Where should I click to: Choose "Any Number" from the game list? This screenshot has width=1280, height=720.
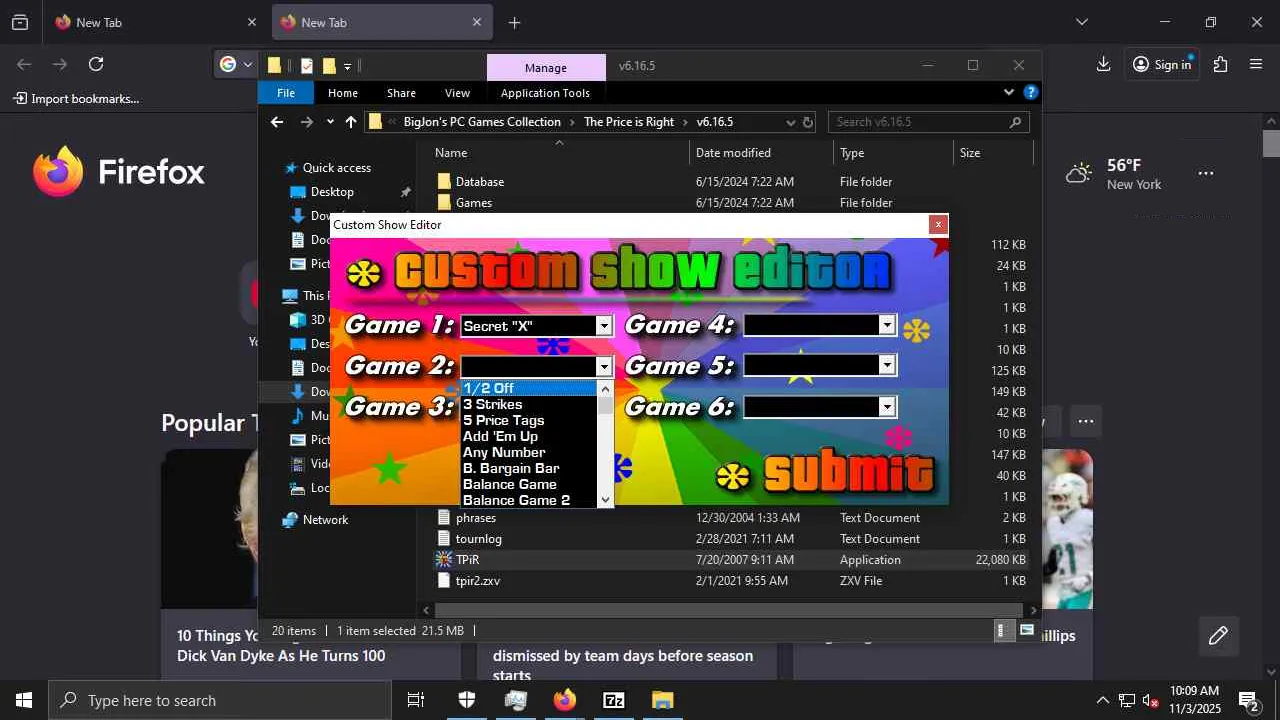pyautogui.click(x=529, y=452)
